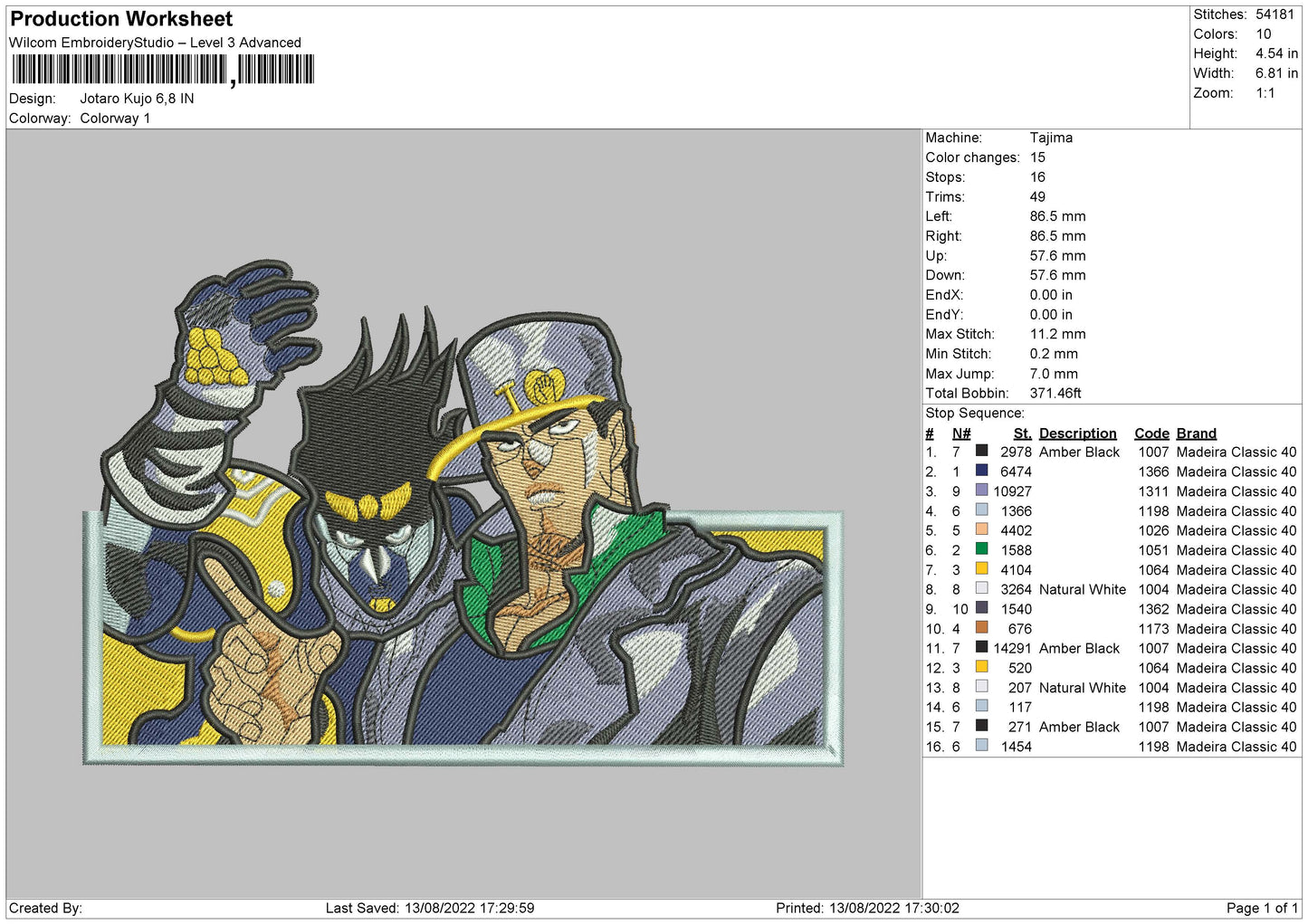This screenshot has width=1308, height=924.
Task: Select the light blue swatch in row 4
Action: (x=981, y=510)
